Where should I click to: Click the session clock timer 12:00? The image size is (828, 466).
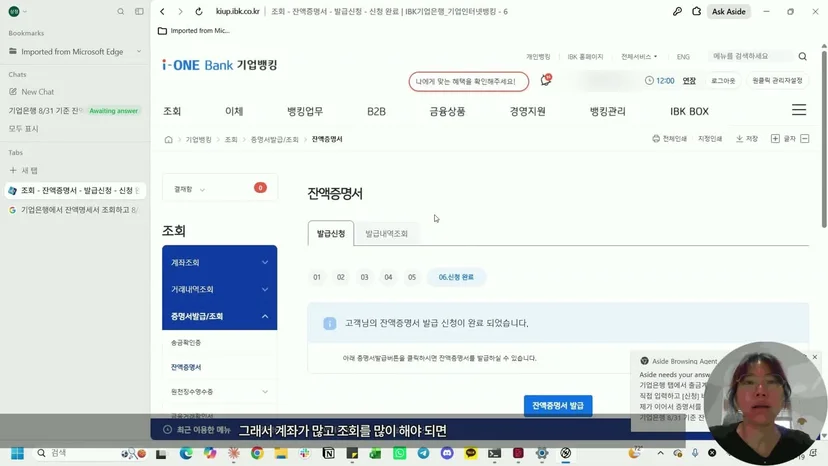pyautogui.click(x=660, y=80)
